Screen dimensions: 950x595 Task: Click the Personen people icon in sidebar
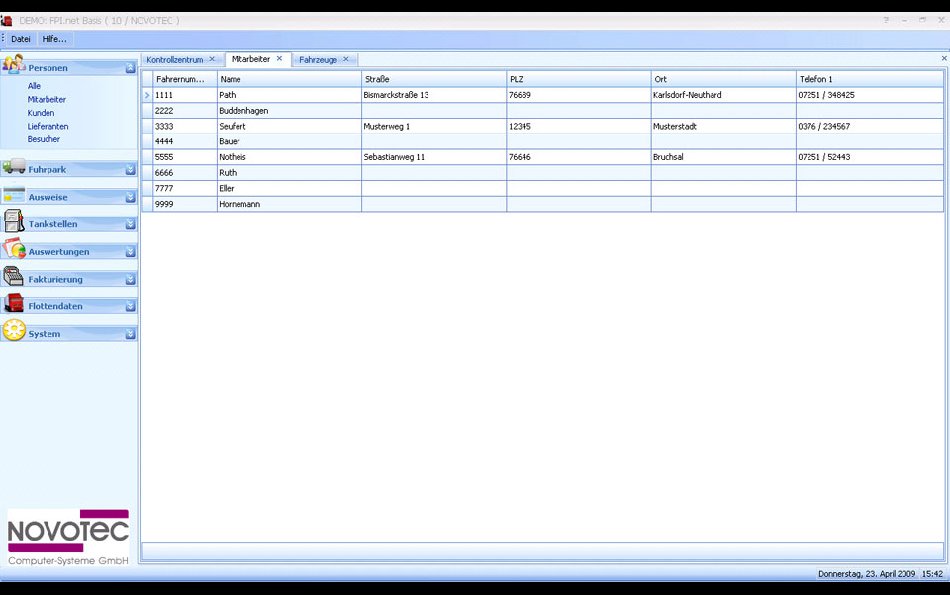click(x=13, y=66)
